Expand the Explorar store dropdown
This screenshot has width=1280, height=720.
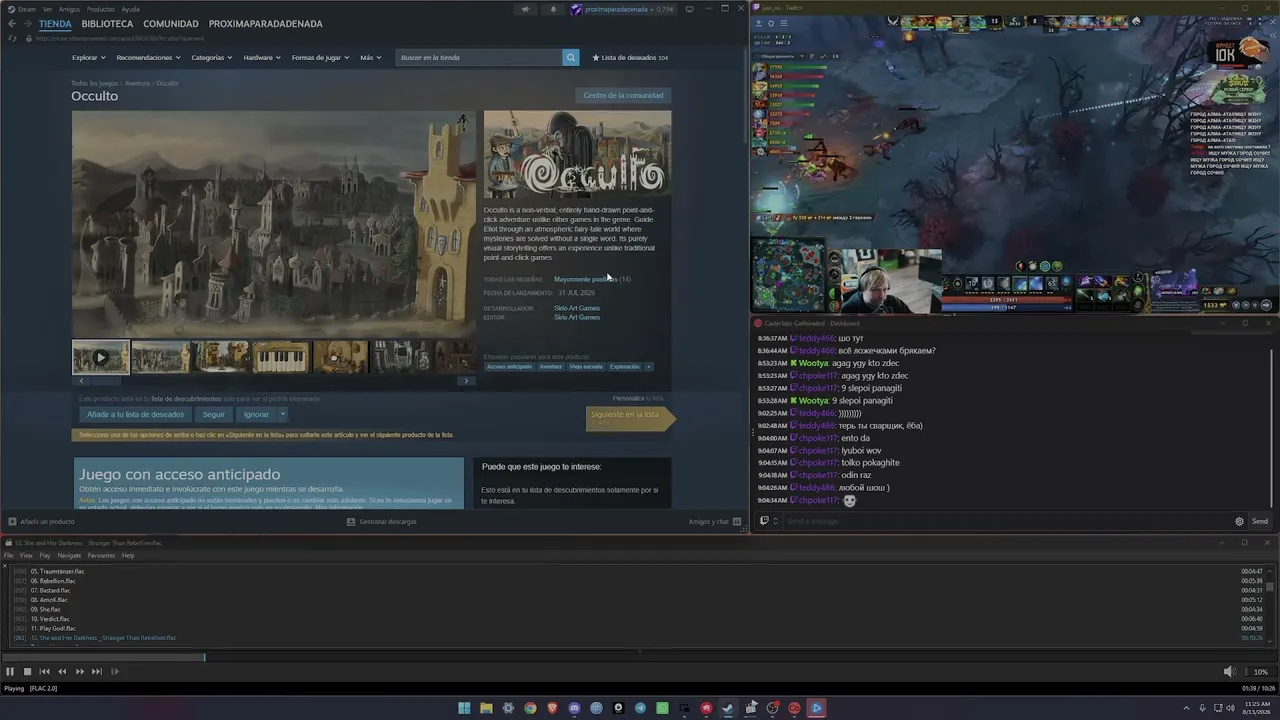tap(88, 57)
